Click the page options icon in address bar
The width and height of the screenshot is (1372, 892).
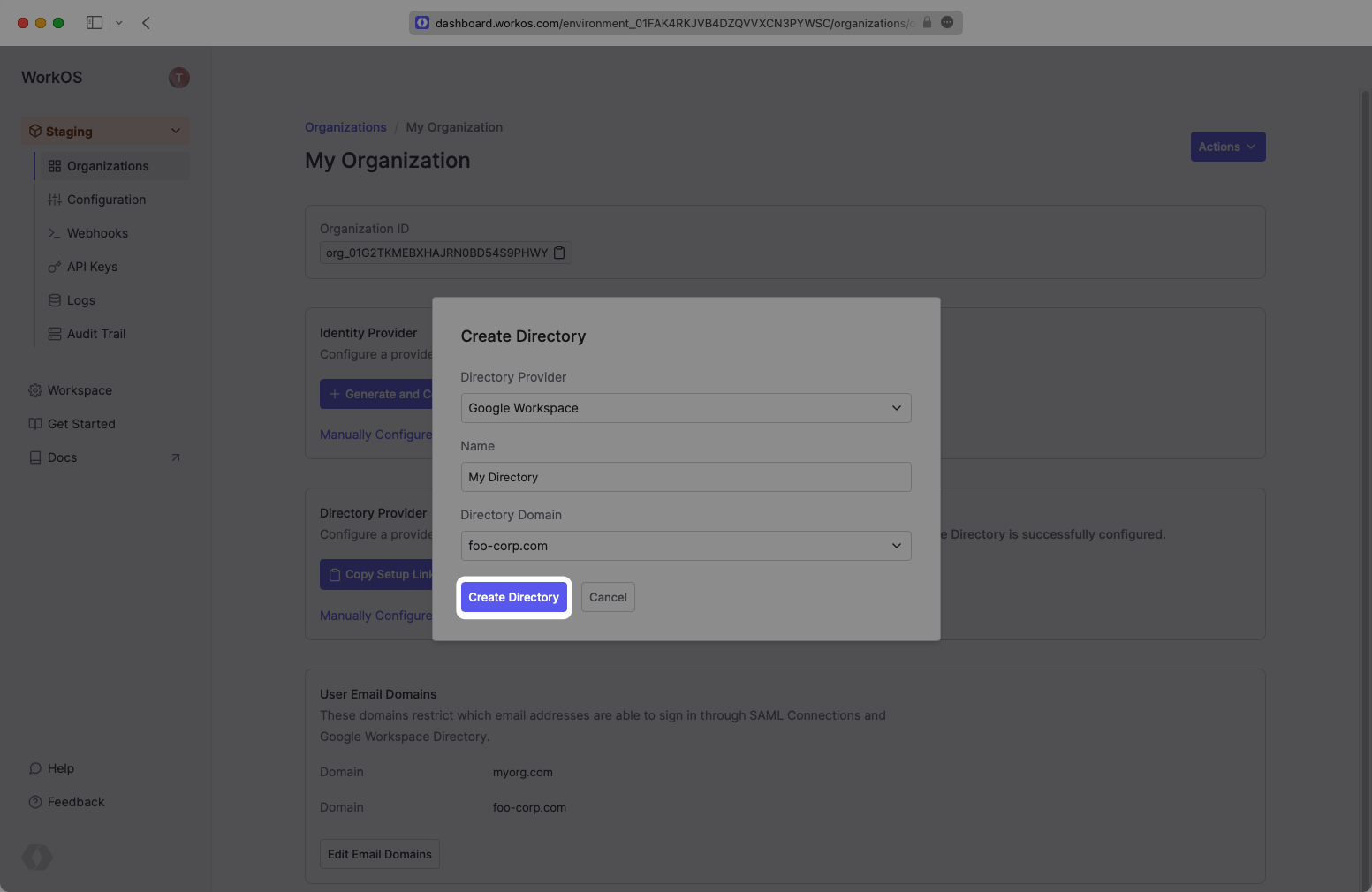click(947, 23)
